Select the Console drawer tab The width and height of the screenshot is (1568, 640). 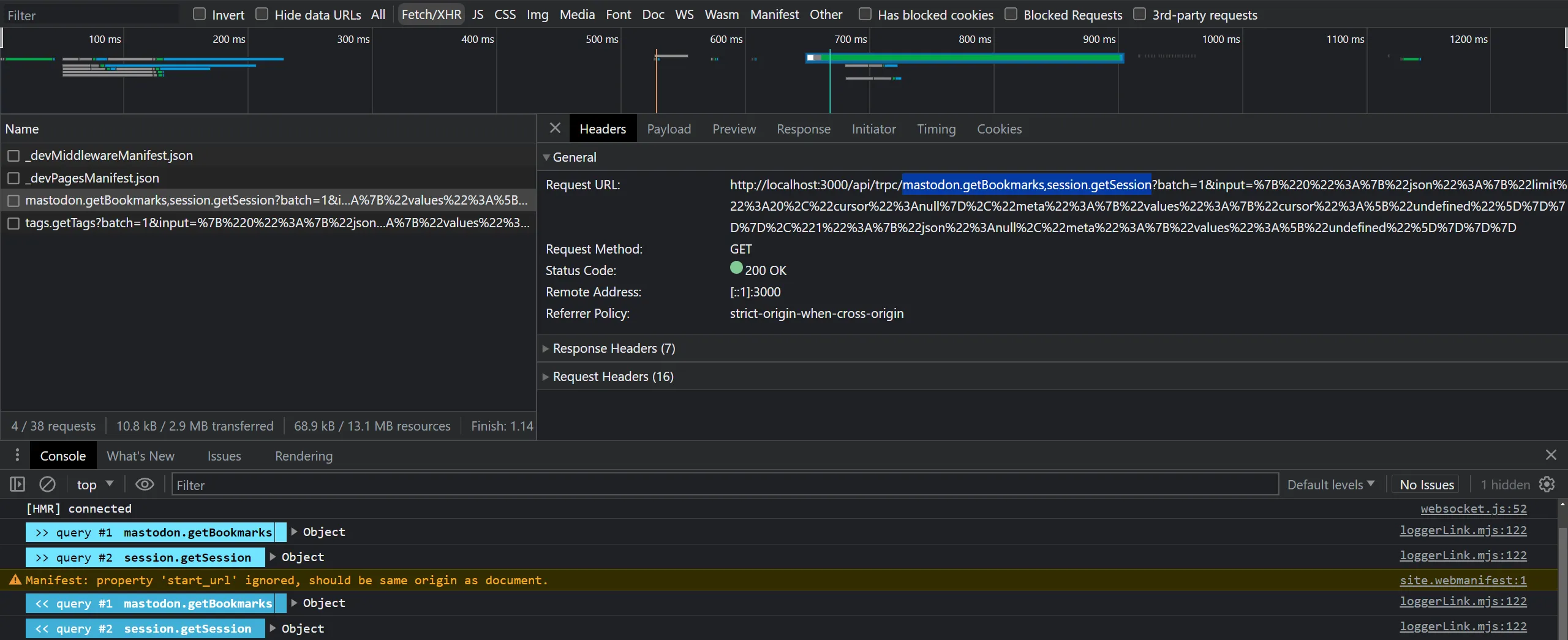tap(62, 456)
